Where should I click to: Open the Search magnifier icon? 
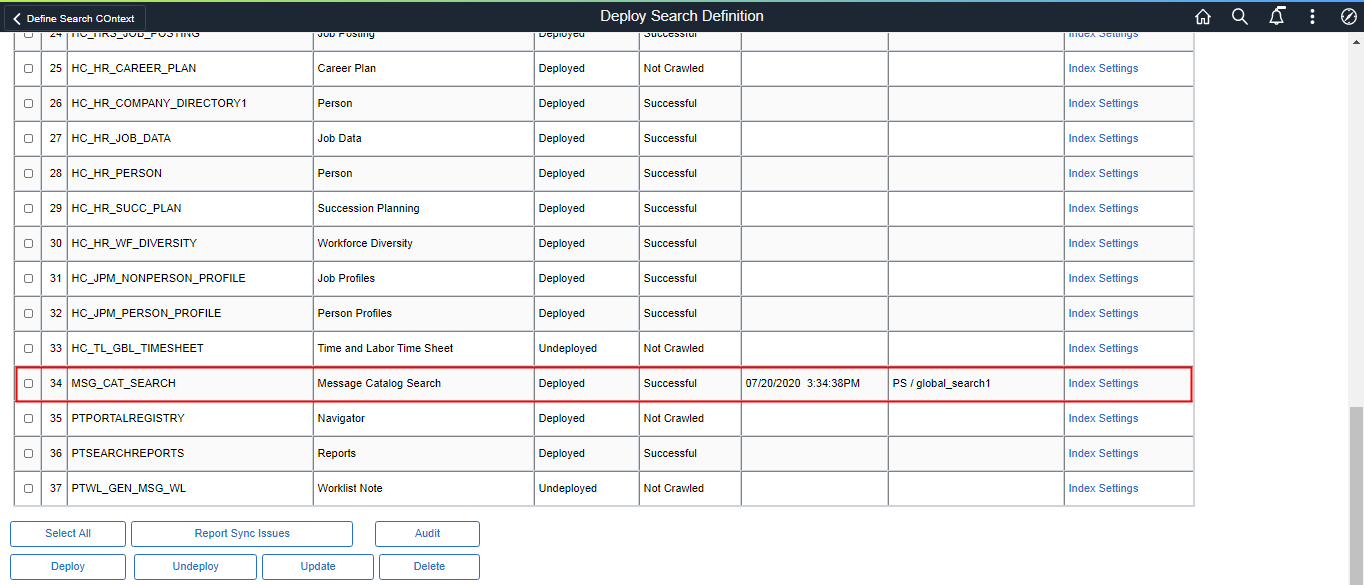(x=1240, y=17)
